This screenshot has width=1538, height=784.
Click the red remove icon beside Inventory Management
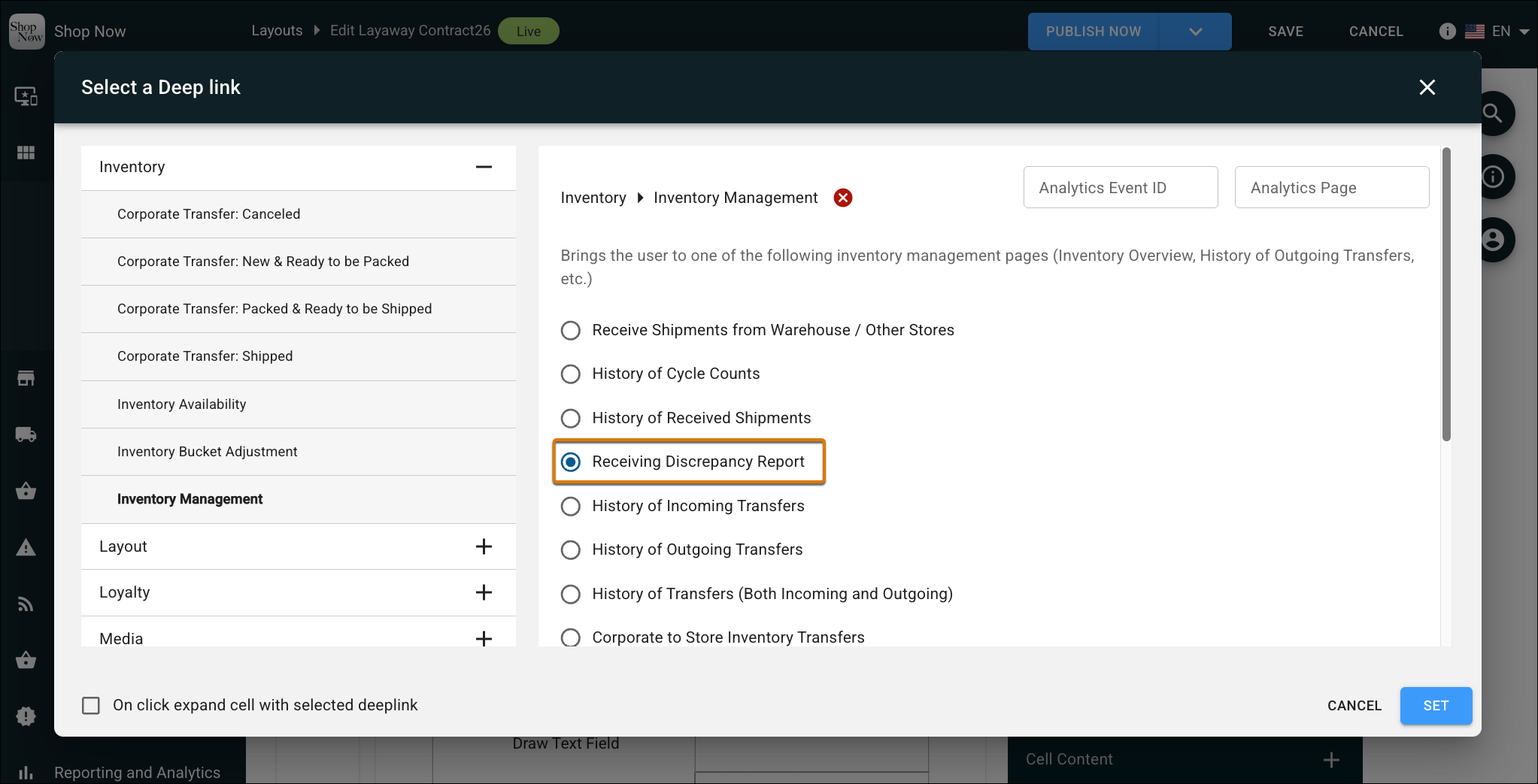(843, 198)
